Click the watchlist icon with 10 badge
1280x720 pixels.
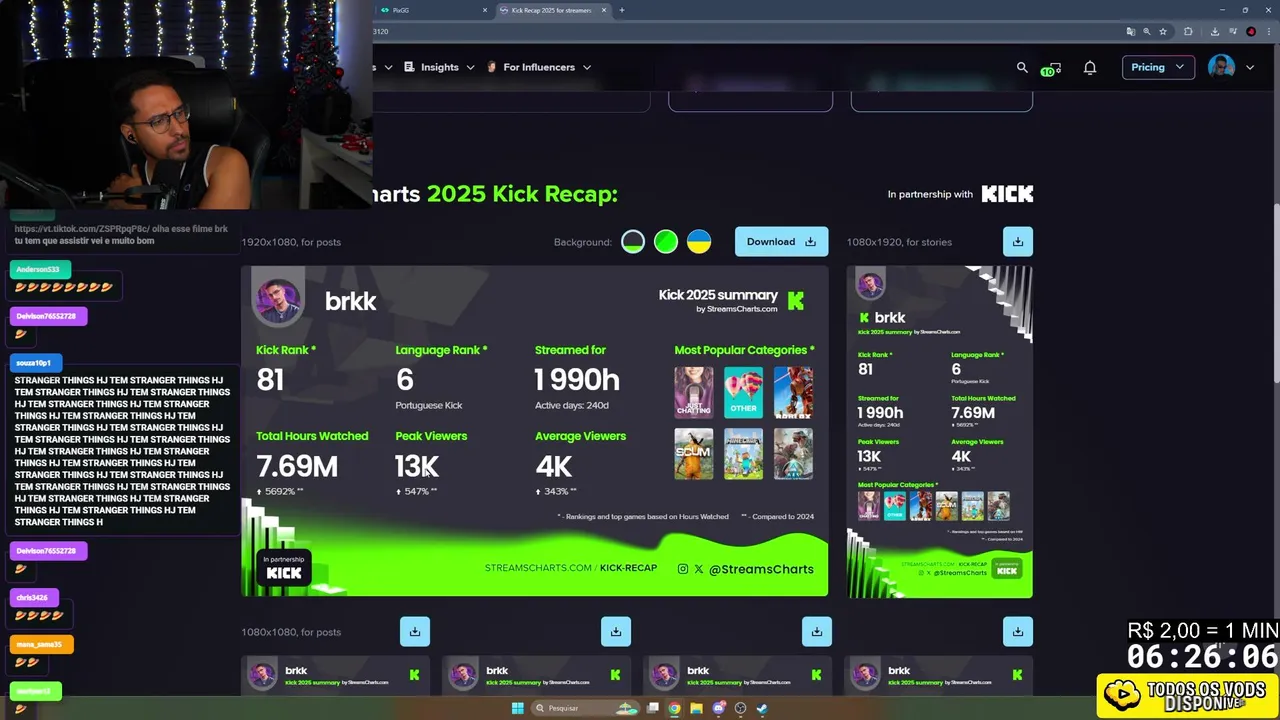pos(1050,69)
